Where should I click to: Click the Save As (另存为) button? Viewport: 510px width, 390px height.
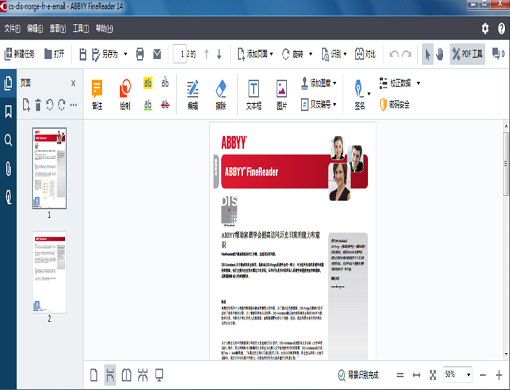(105, 54)
